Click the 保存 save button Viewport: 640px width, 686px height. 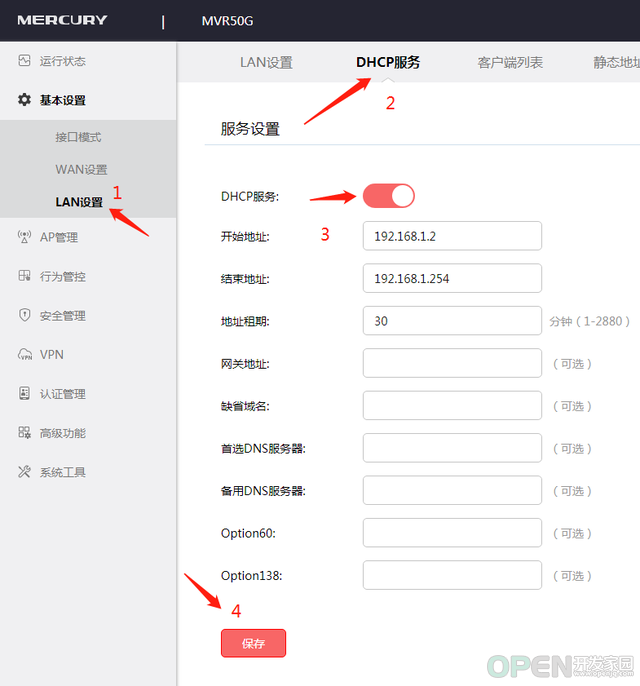coord(253,643)
